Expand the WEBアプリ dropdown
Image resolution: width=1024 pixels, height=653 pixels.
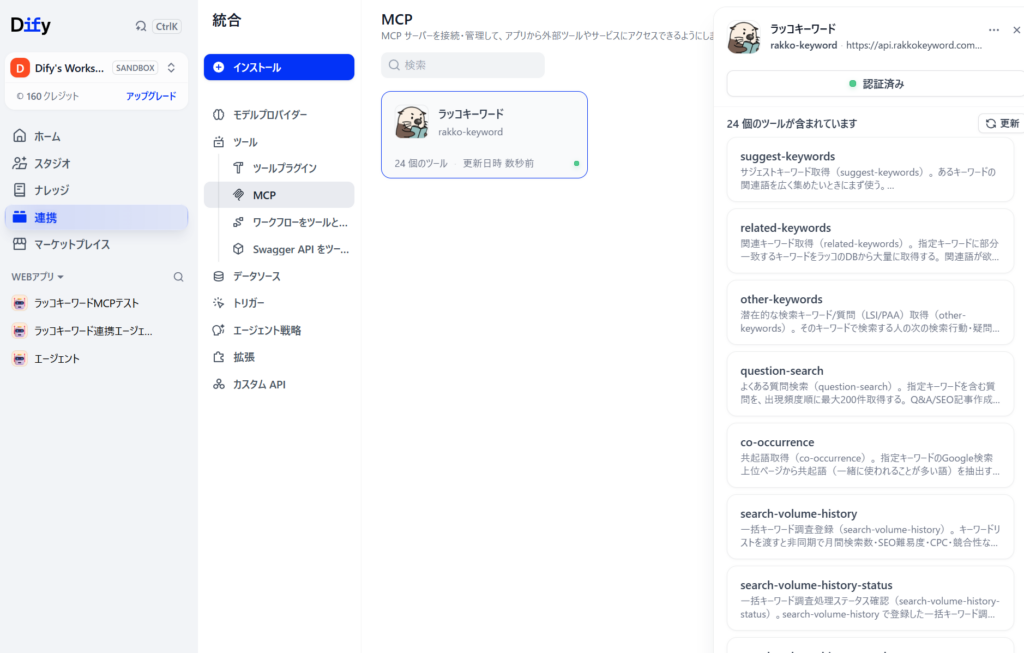37,277
